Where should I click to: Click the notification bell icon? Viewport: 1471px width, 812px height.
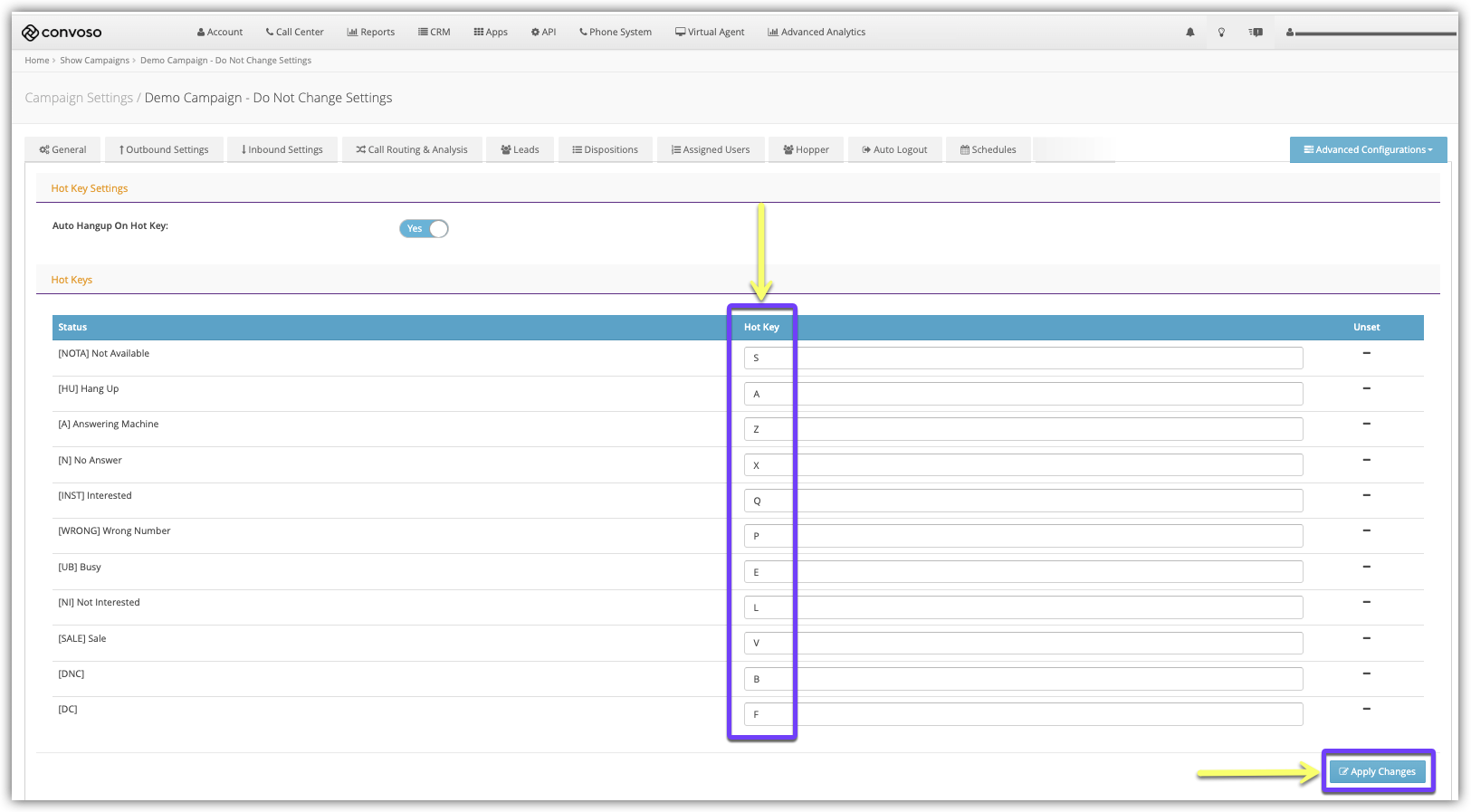(x=1189, y=33)
